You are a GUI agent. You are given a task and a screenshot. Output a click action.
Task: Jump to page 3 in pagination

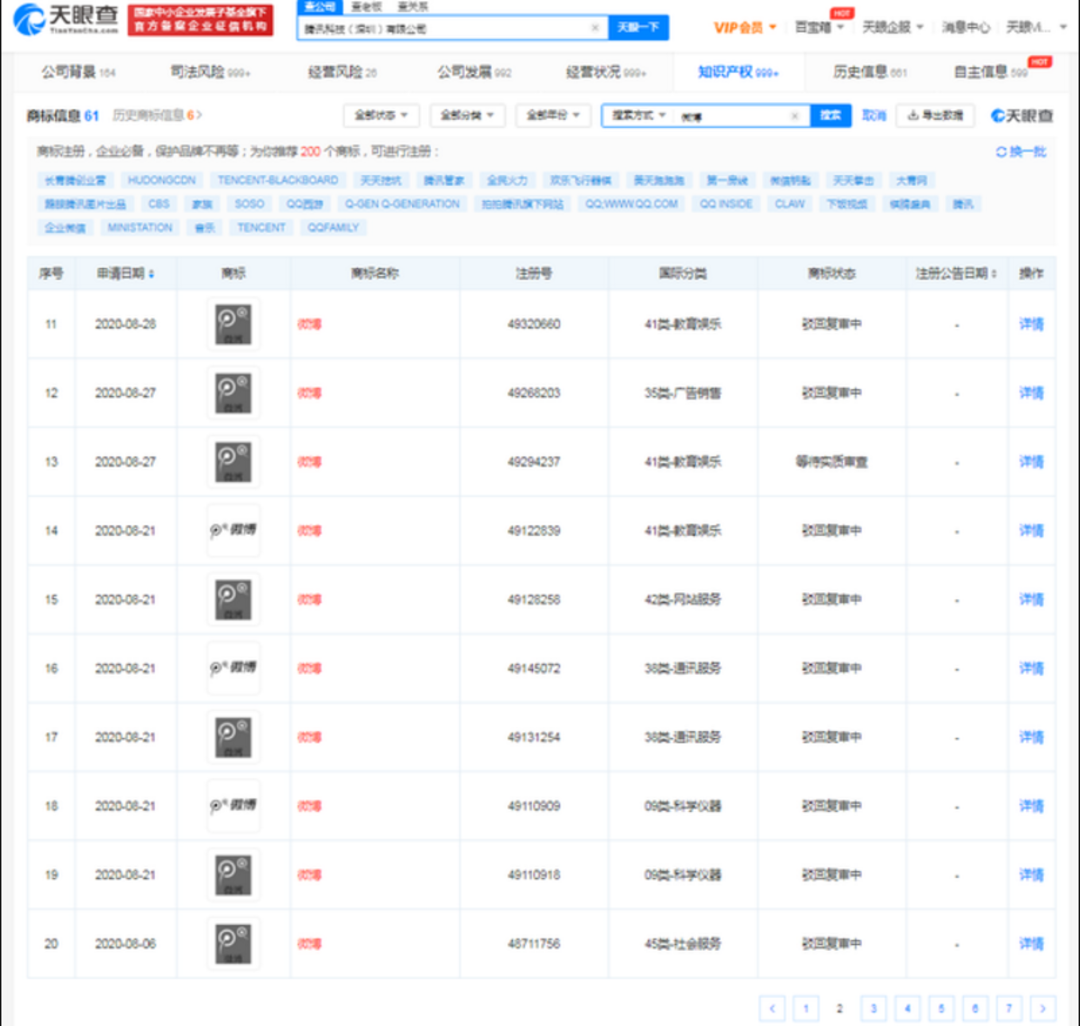point(873,1008)
